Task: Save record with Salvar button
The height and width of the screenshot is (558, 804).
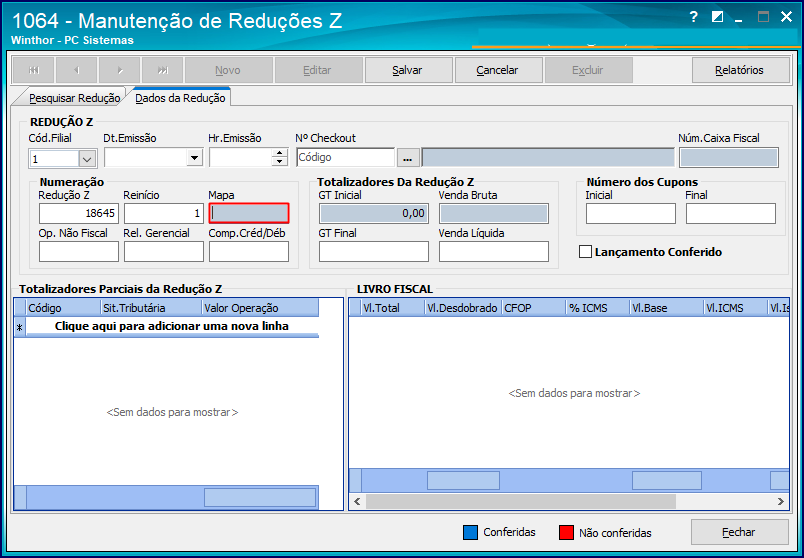Action: 407,70
